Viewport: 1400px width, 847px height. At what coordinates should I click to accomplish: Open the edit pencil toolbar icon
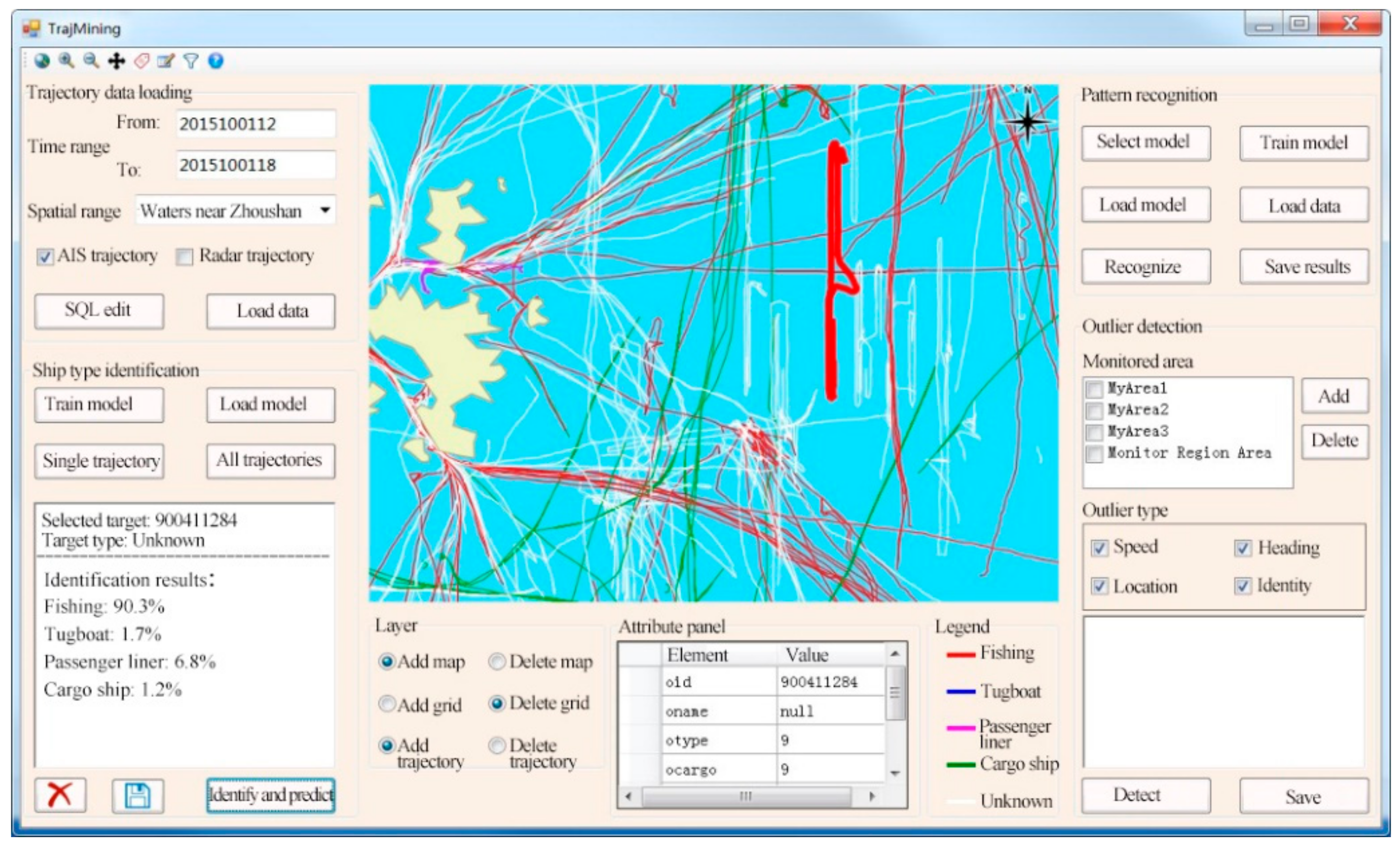click(x=166, y=61)
